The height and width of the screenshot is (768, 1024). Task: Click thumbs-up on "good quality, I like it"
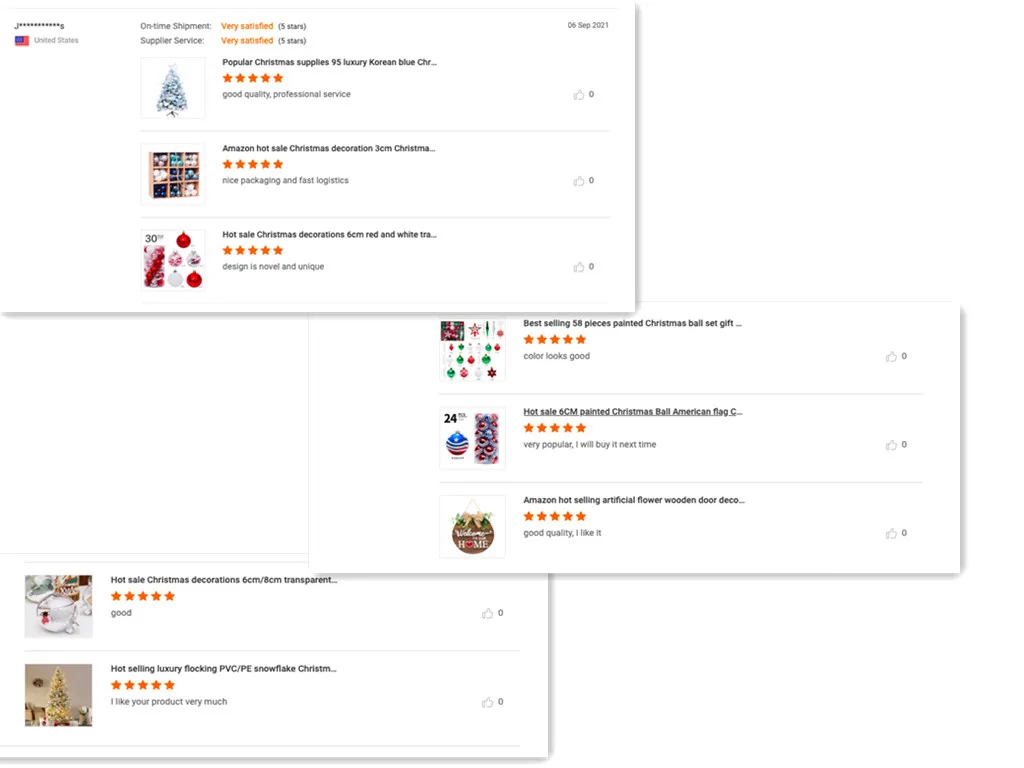[x=891, y=534]
